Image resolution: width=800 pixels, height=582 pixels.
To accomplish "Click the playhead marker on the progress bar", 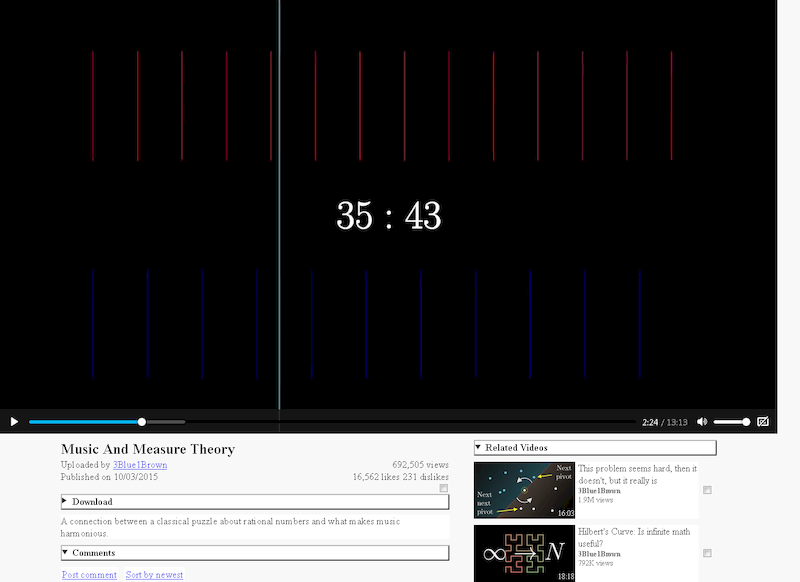I will pos(143,421).
